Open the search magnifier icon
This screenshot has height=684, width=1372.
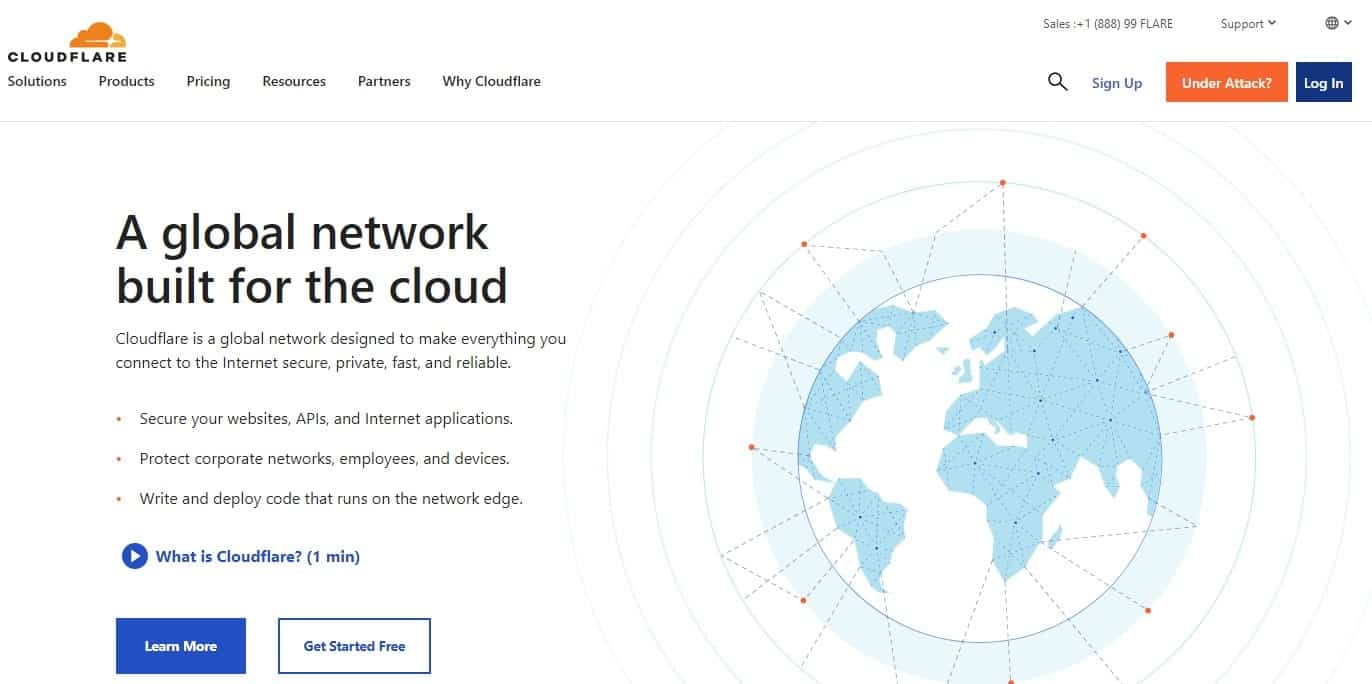(1058, 82)
